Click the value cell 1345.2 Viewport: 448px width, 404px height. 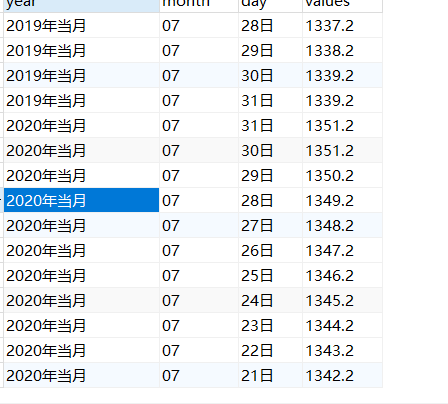coord(342,300)
